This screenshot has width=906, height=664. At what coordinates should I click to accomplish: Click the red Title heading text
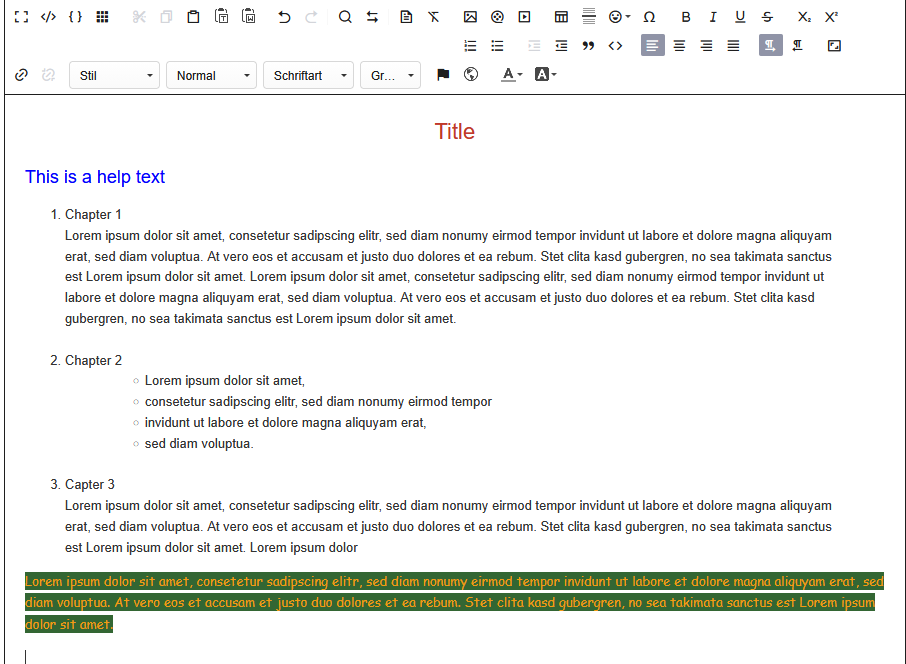pyautogui.click(x=454, y=132)
